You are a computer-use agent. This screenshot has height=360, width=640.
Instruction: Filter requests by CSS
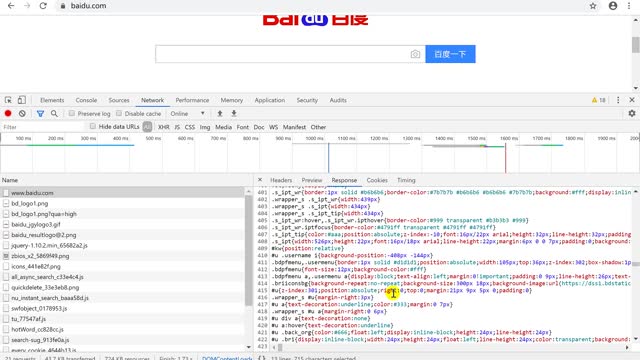tap(190, 127)
